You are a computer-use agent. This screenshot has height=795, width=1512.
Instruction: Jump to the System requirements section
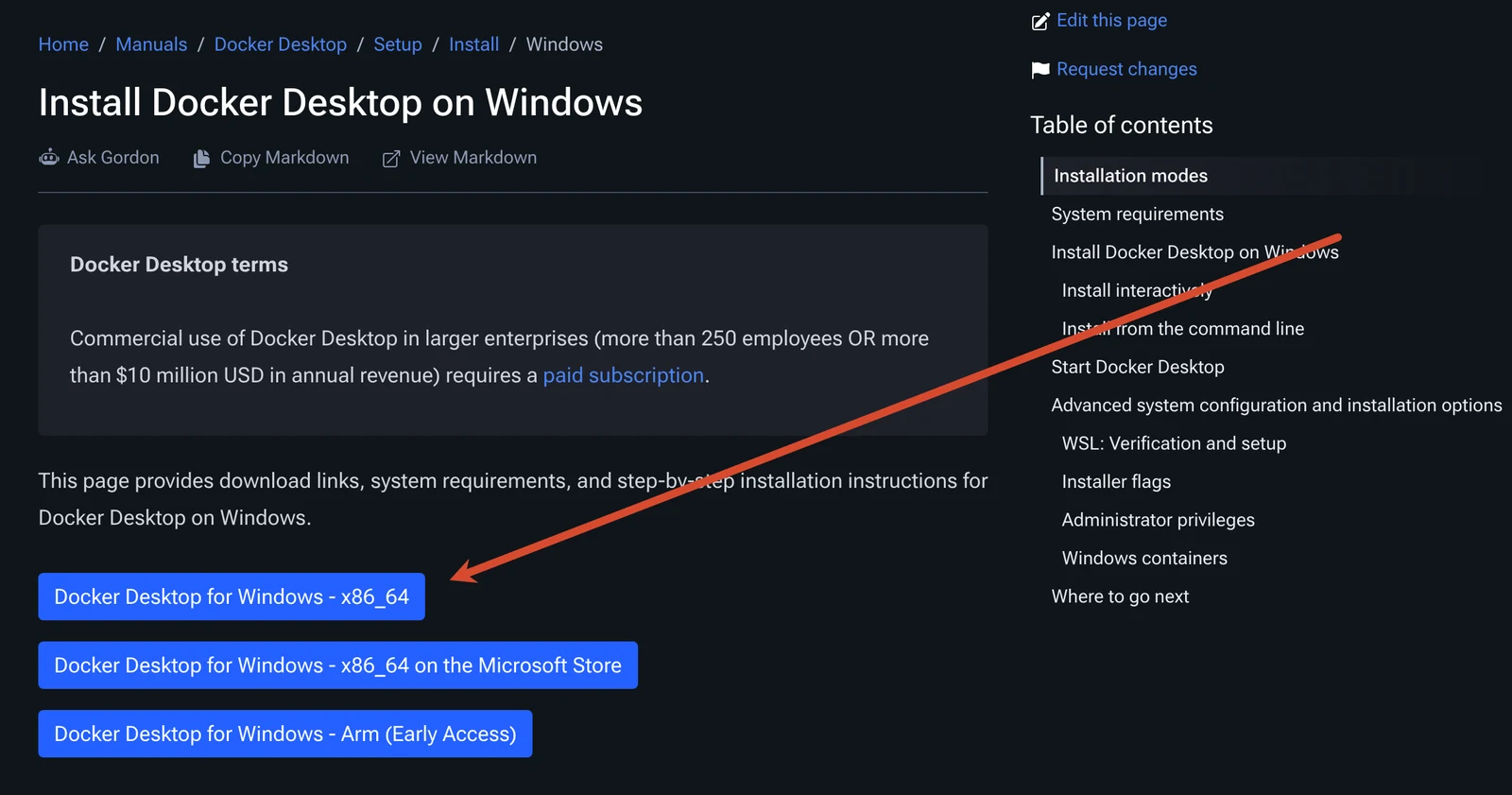(1138, 215)
